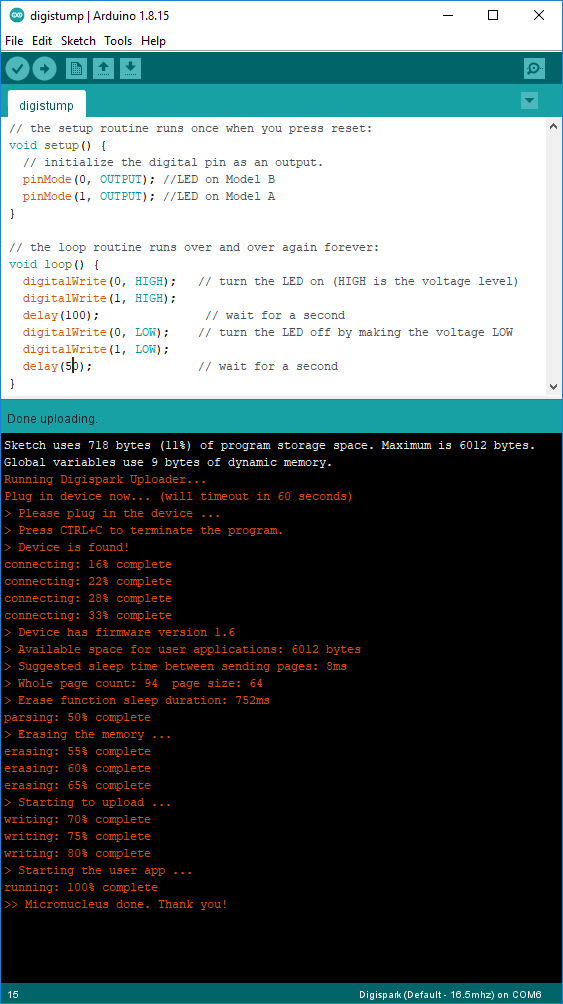Screen dimensions: 563x1004
Task: Open the Tools menu
Action: point(118,41)
